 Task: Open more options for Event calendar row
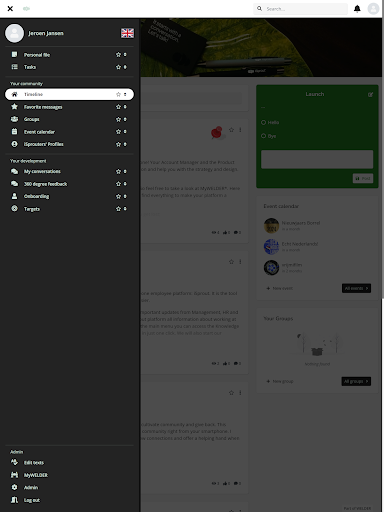(x=125, y=132)
